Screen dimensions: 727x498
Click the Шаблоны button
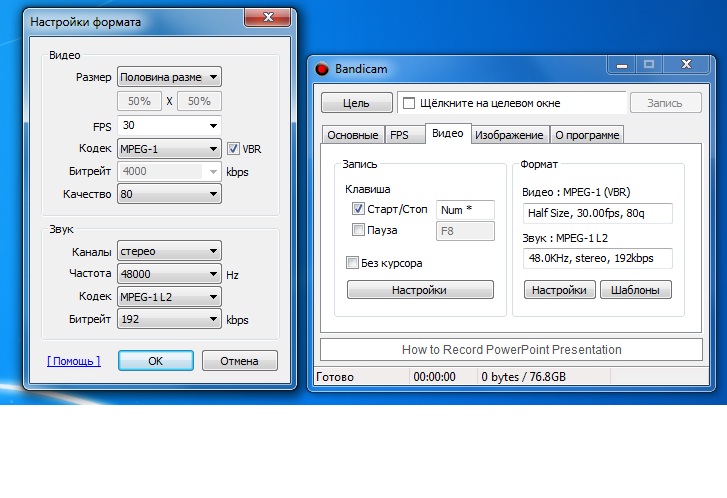tap(636, 290)
